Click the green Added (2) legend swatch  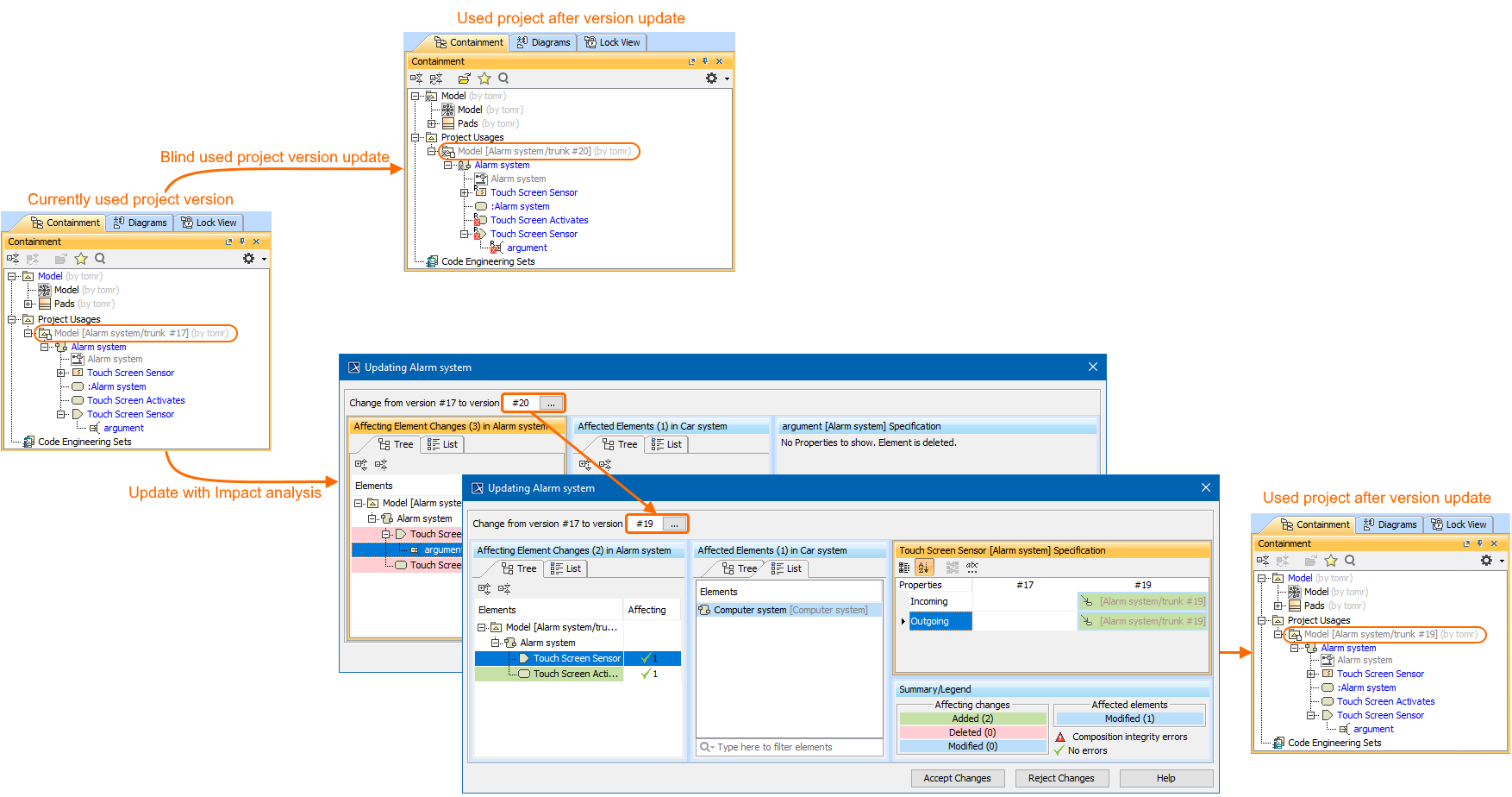[972, 719]
